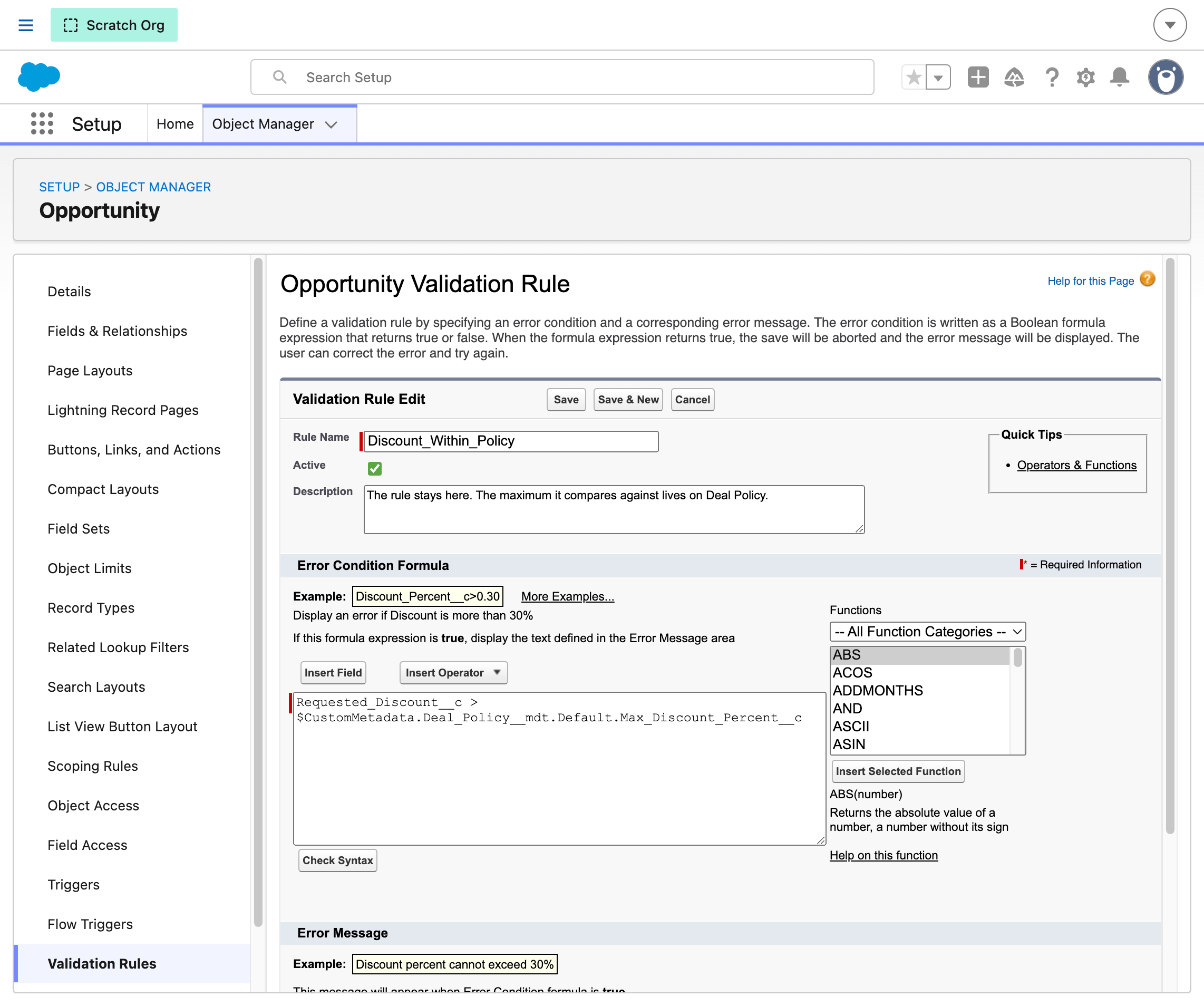This screenshot has height=1006, width=1204.
Task: Open the setup gear icon
Action: (x=1085, y=77)
